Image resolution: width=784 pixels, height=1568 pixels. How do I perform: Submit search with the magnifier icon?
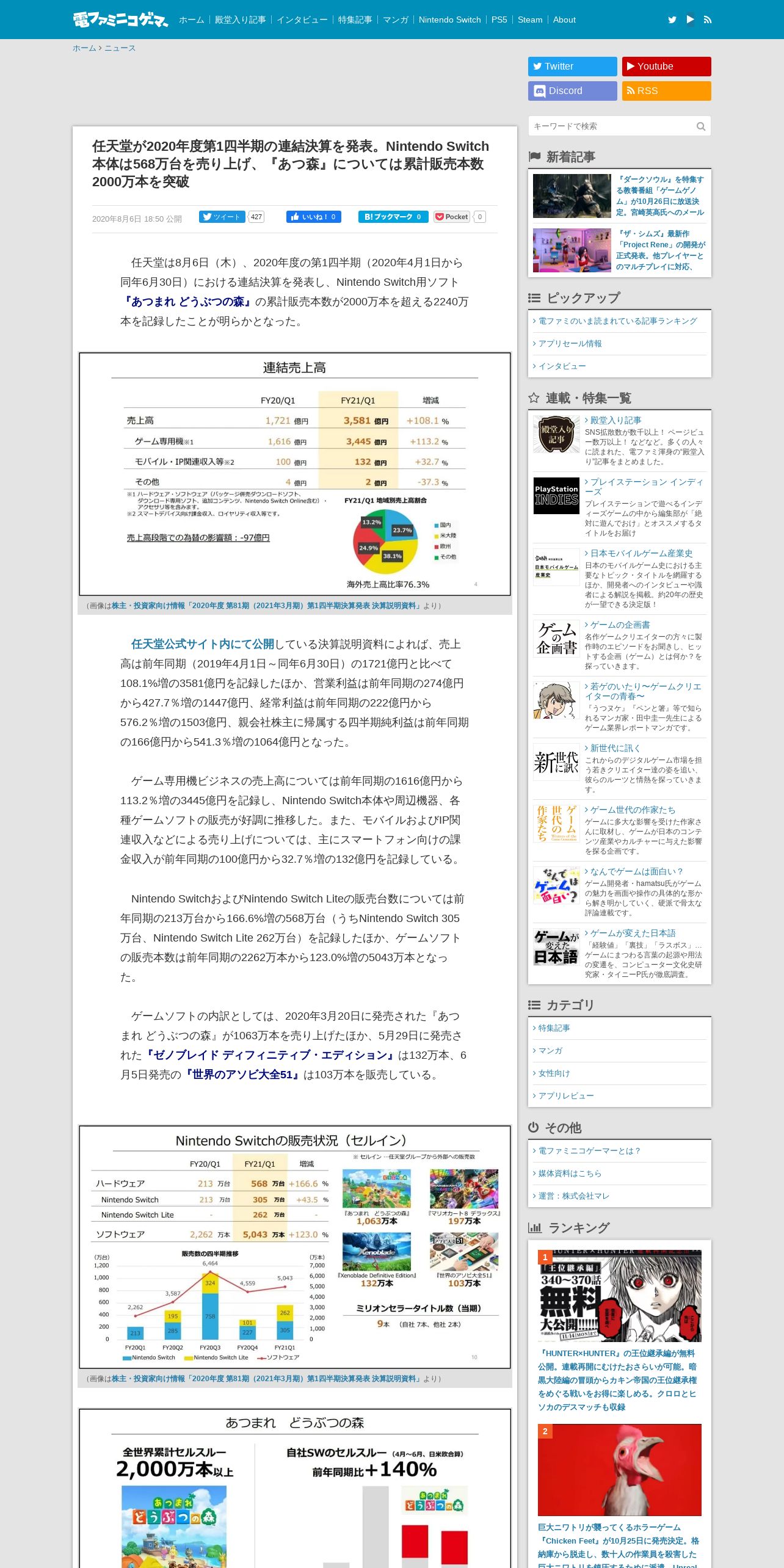pos(701,126)
